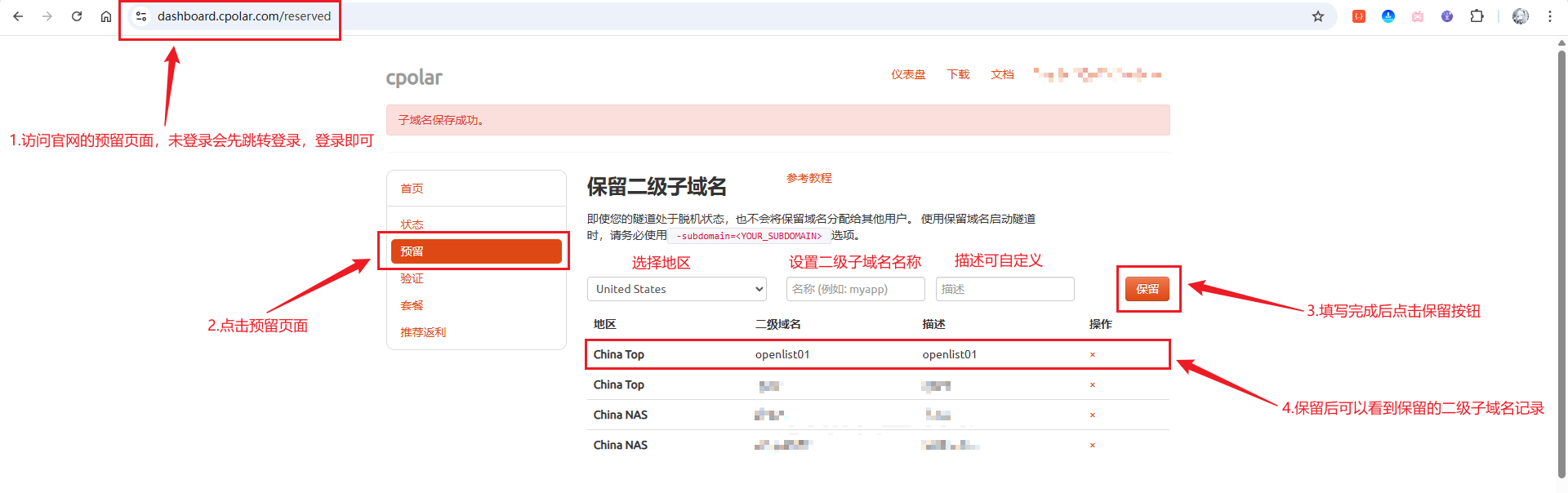Click the 下载 link in header
The image size is (1568, 493).
[x=958, y=74]
